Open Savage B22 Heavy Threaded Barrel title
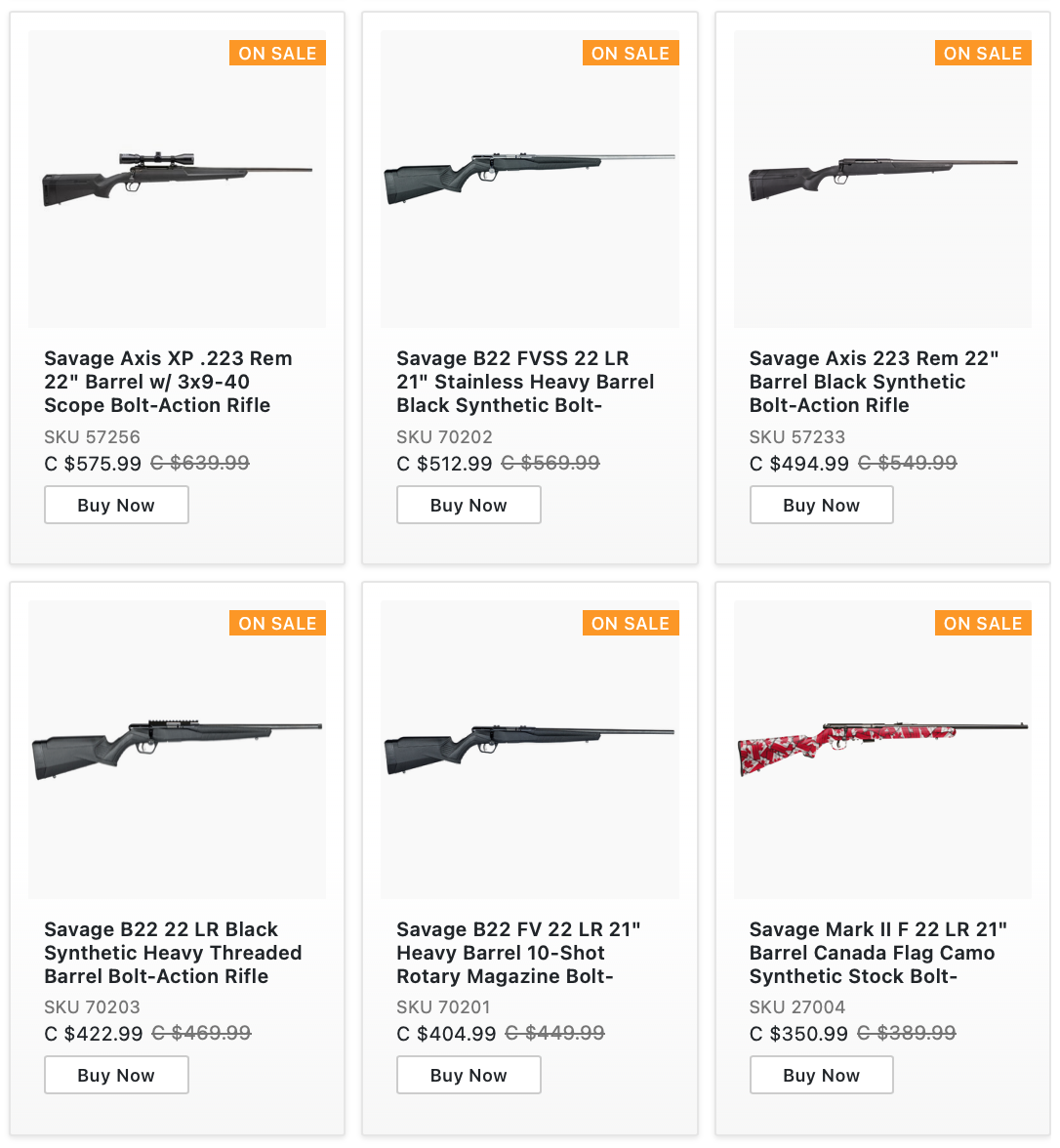1060x1148 pixels. click(x=173, y=953)
